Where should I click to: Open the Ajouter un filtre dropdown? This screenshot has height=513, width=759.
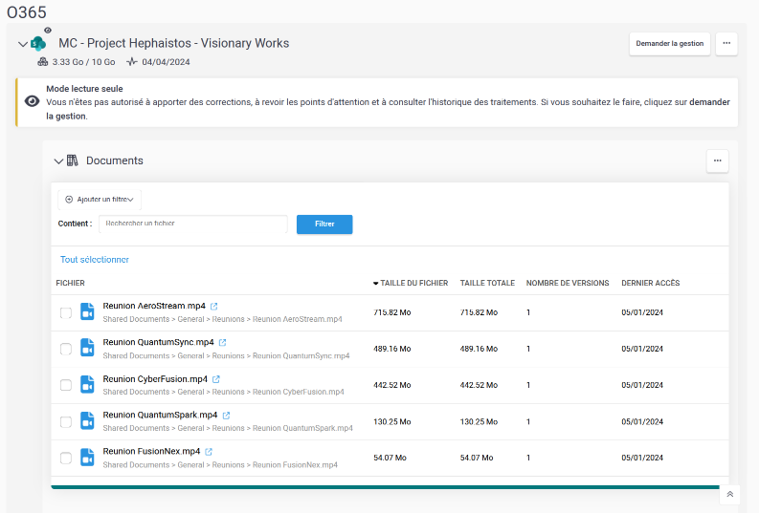tap(99, 199)
